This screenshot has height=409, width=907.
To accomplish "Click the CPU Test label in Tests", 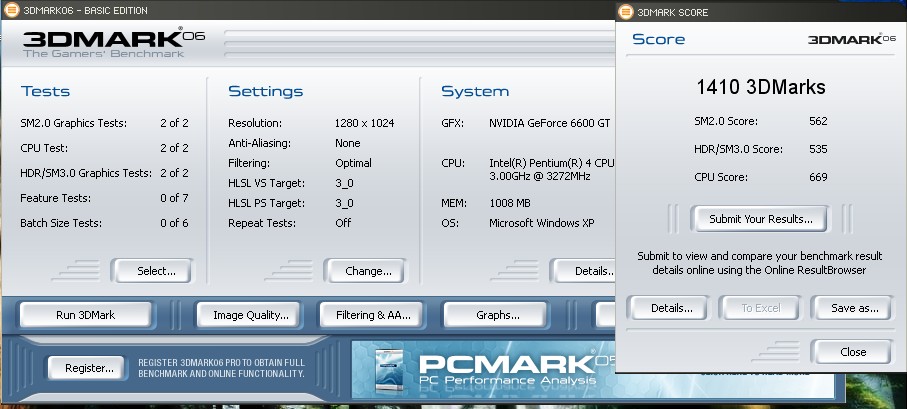I will pos(44,148).
